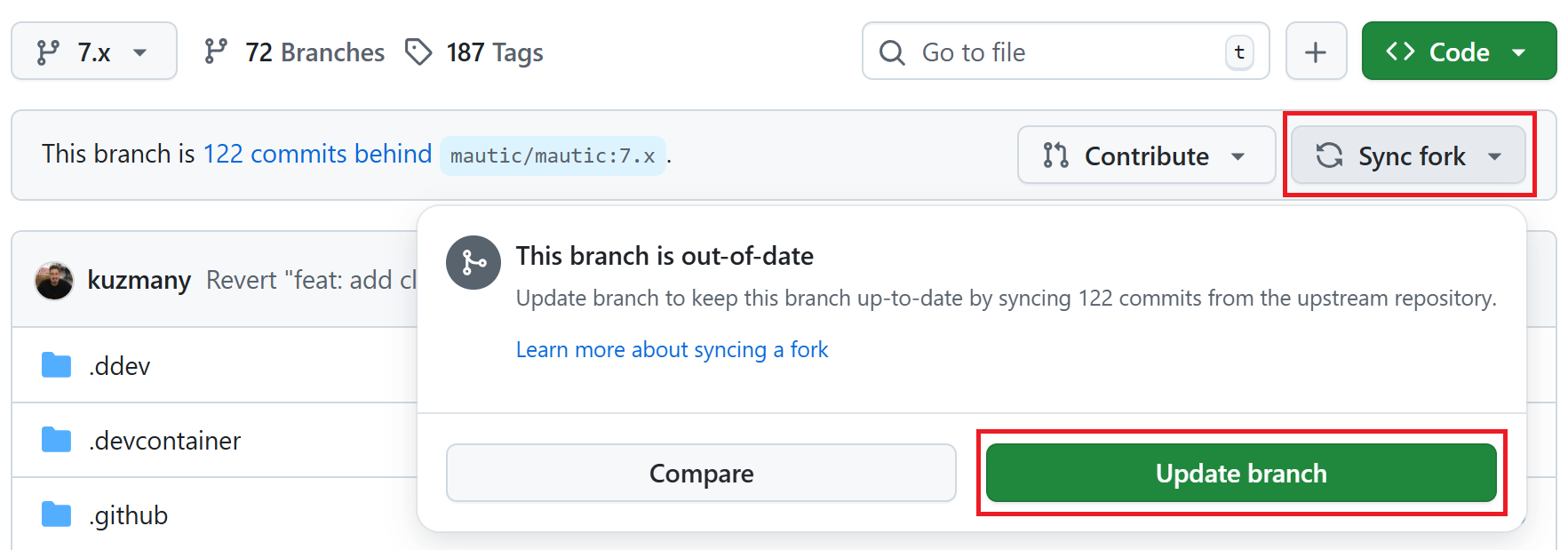Image resolution: width=1568 pixels, height=550 pixels.
Task: View the 72 Branches listing
Action: (x=314, y=52)
